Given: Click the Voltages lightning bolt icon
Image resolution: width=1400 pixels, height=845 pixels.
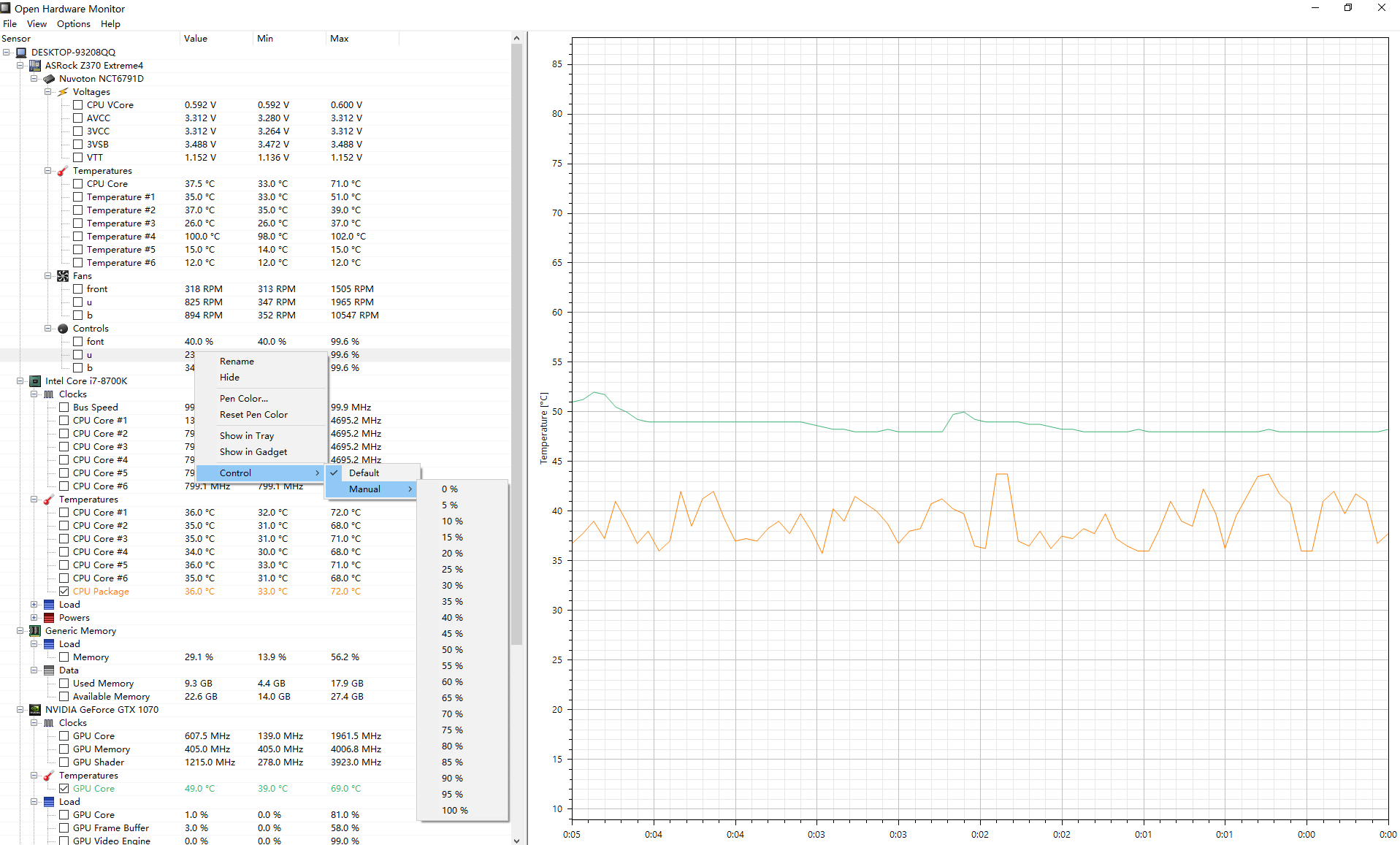Looking at the screenshot, I should click(63, 92).
